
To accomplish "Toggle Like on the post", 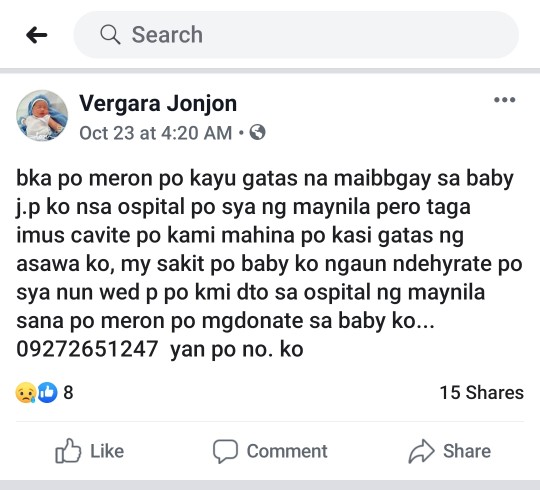I will (x=90, y=451).
